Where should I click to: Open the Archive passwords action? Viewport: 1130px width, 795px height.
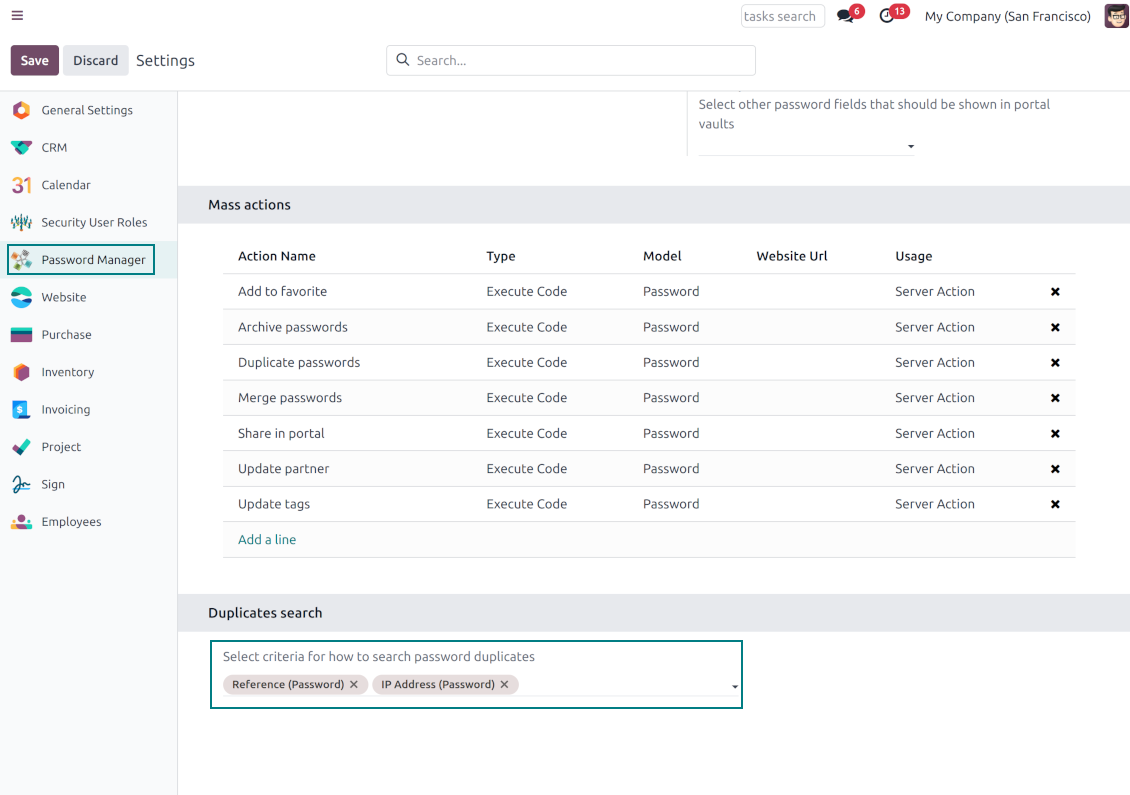[293, 327]
